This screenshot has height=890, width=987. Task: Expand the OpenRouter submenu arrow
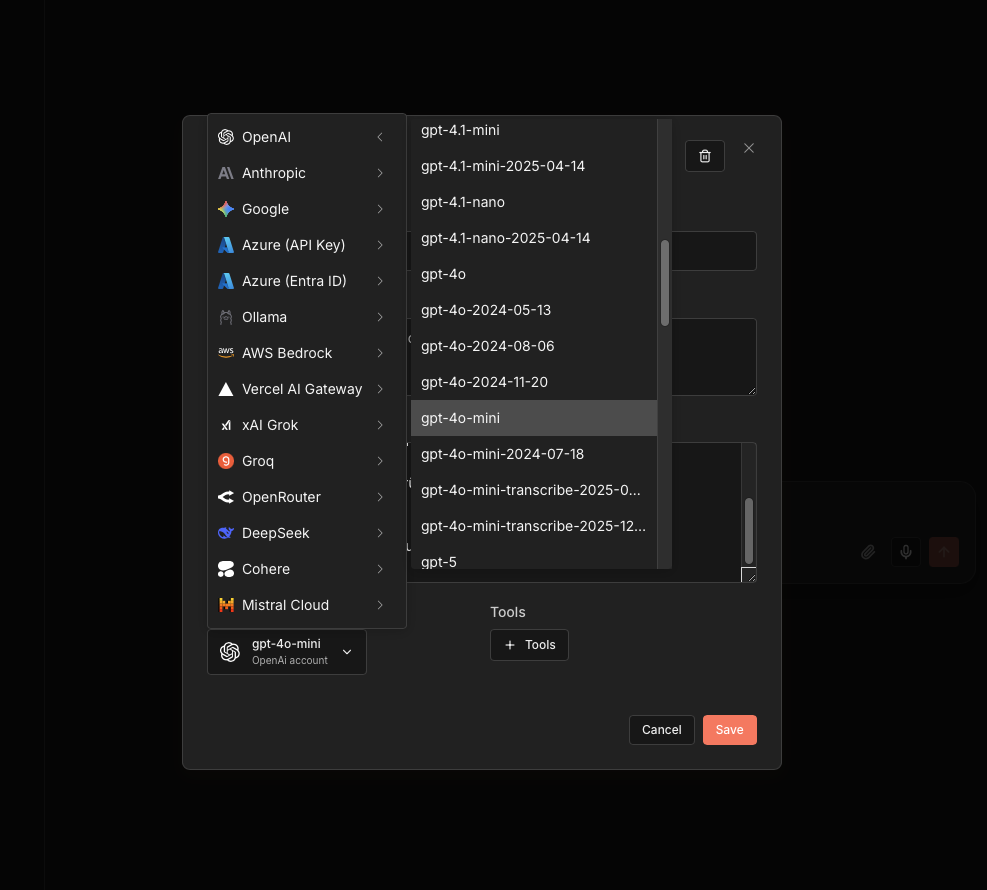coord(380,497)
